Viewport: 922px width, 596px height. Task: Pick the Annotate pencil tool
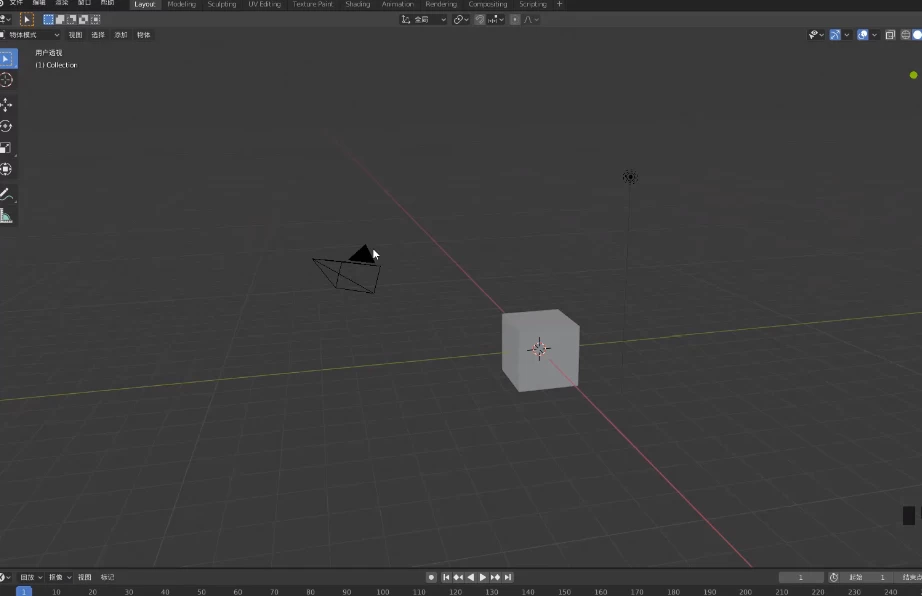[x=7, y=193]
